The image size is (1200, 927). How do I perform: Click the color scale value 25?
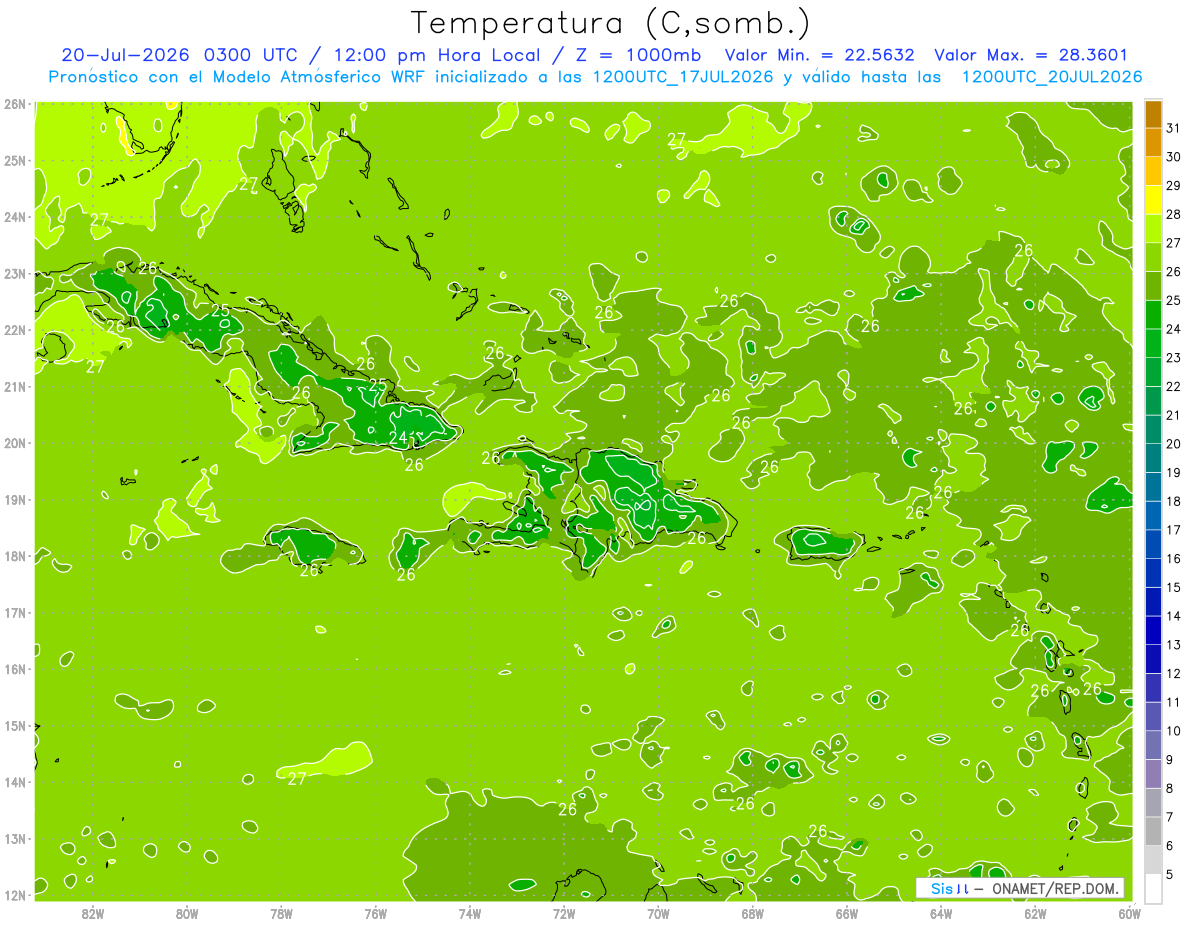[1173, 300]
